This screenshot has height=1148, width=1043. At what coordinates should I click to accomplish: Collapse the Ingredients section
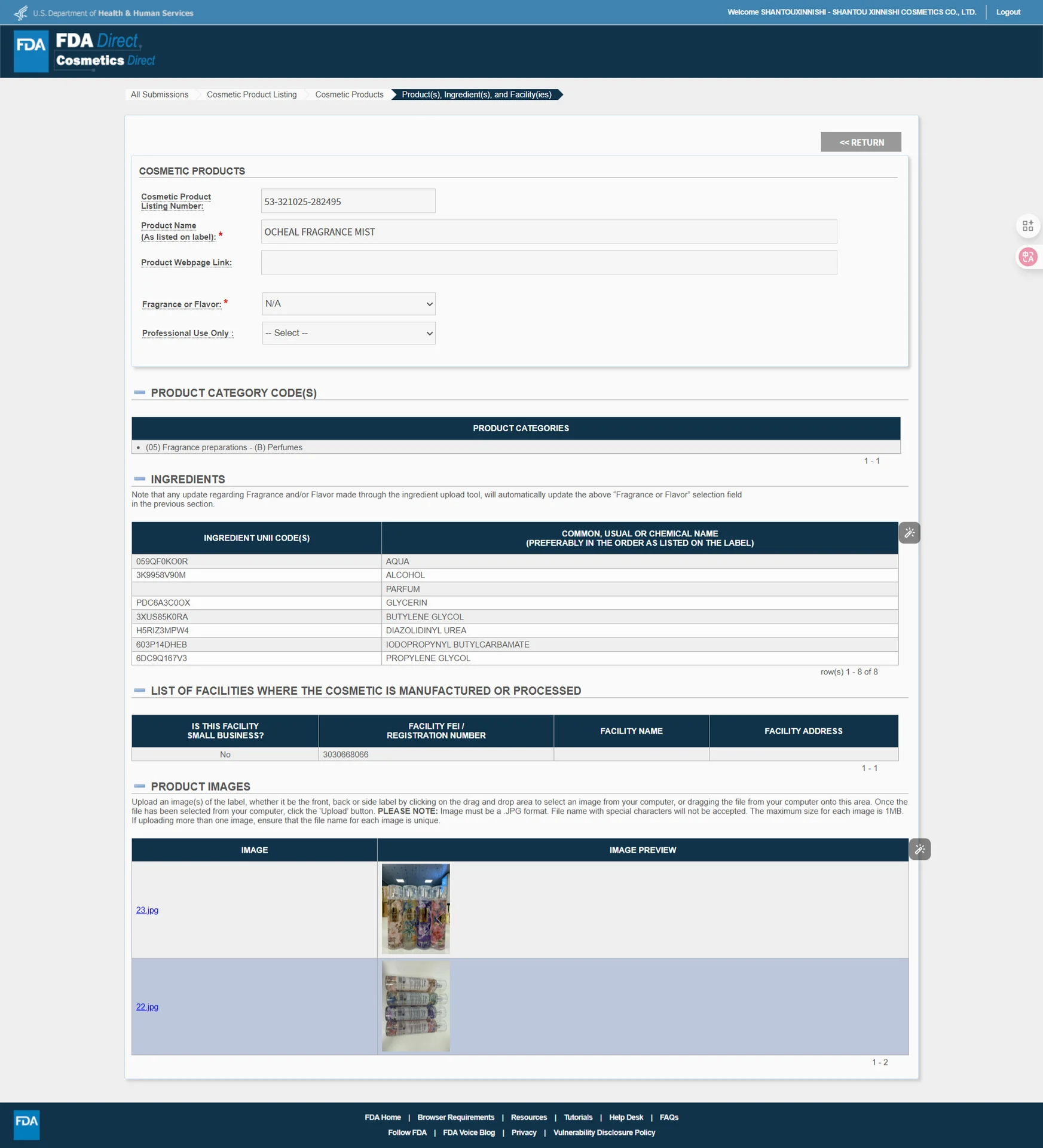click(x=140, y=479)
